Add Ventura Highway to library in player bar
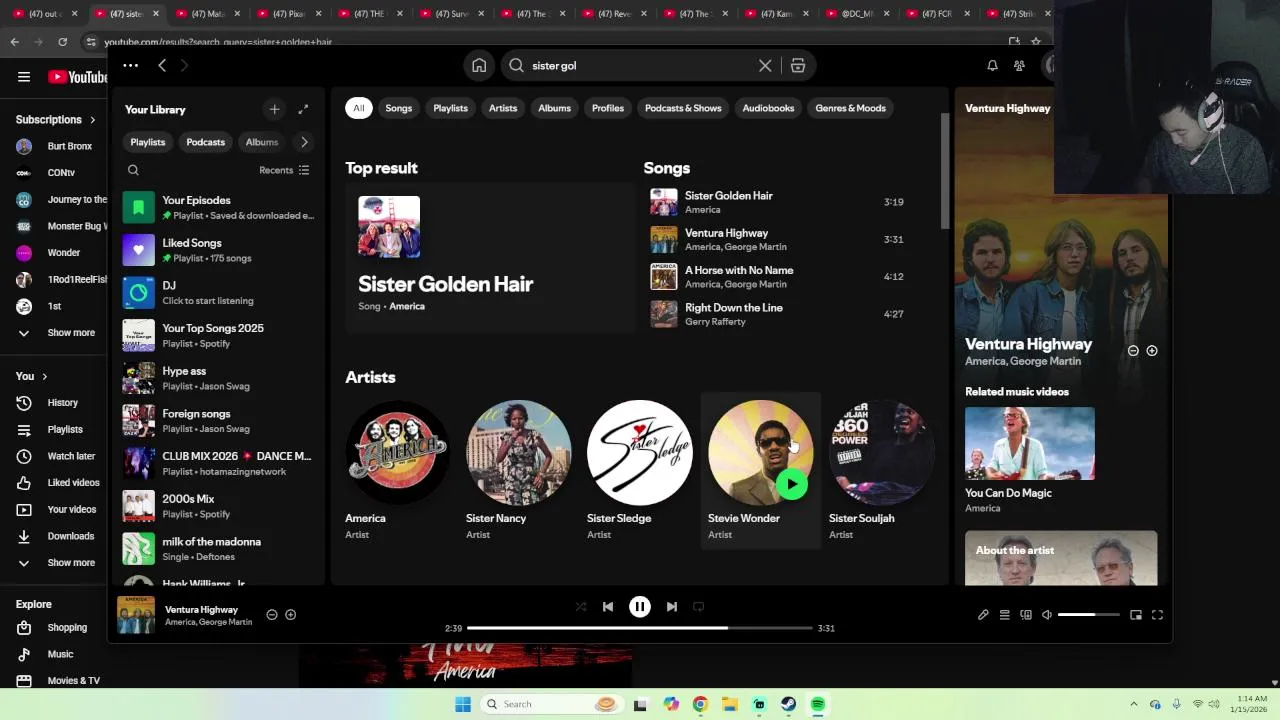The image size is (1280, 720). pos(290,615)
